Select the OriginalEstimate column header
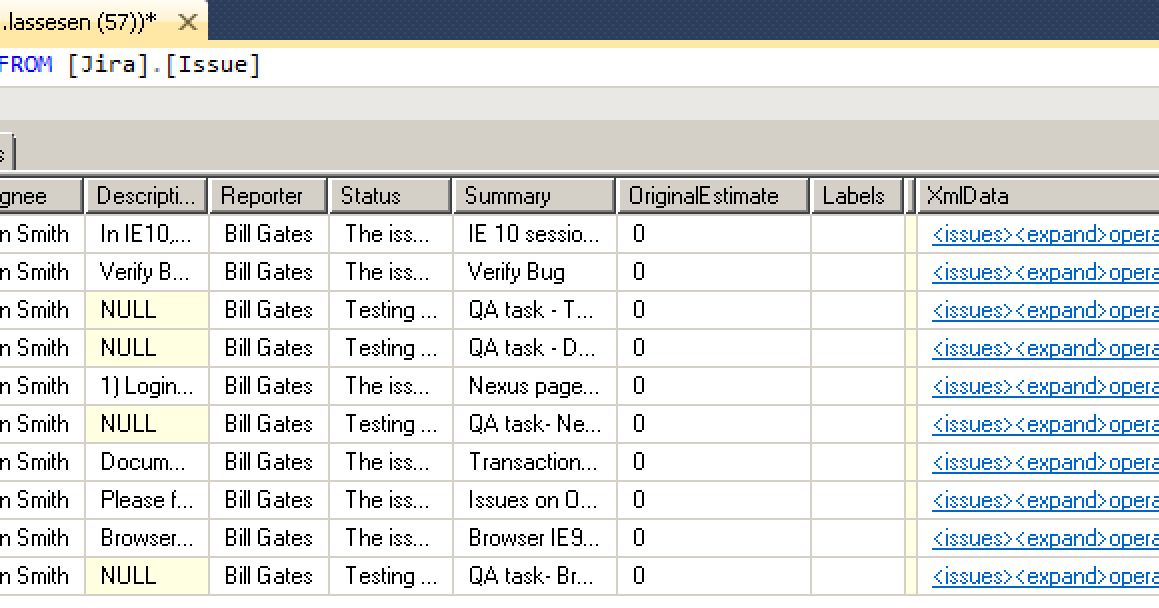 pyautogui.click(x=713, y=195)
